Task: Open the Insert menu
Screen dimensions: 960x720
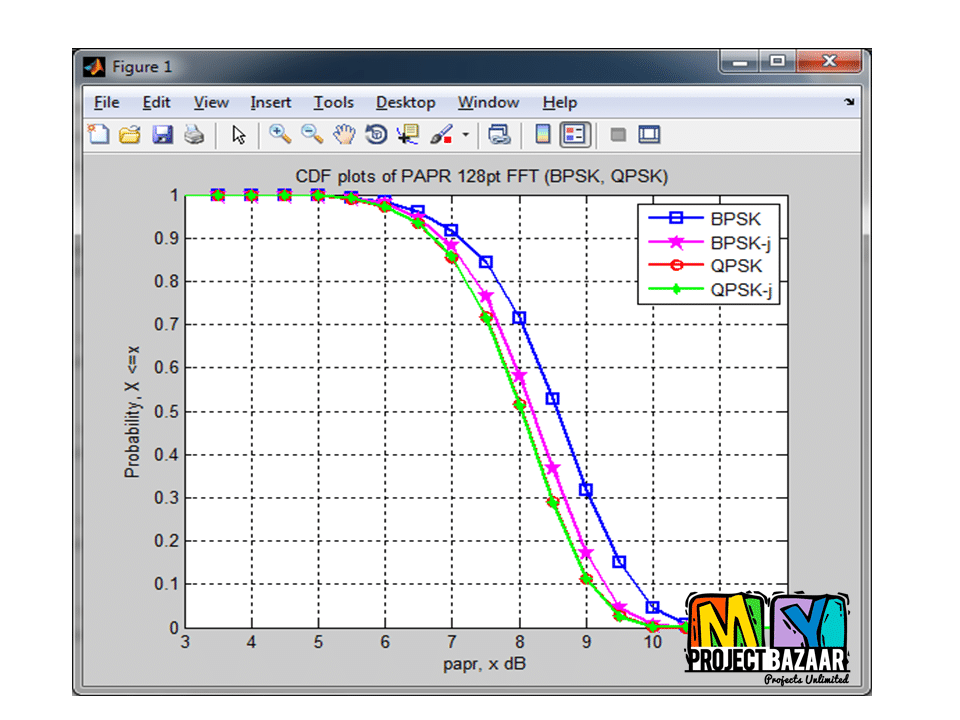Action: (x=270, y=102)
